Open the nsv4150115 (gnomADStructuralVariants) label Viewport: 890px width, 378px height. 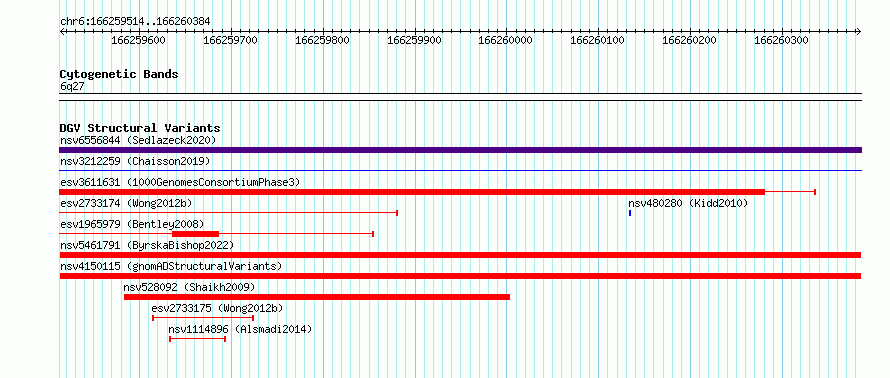tap(171, 266)
